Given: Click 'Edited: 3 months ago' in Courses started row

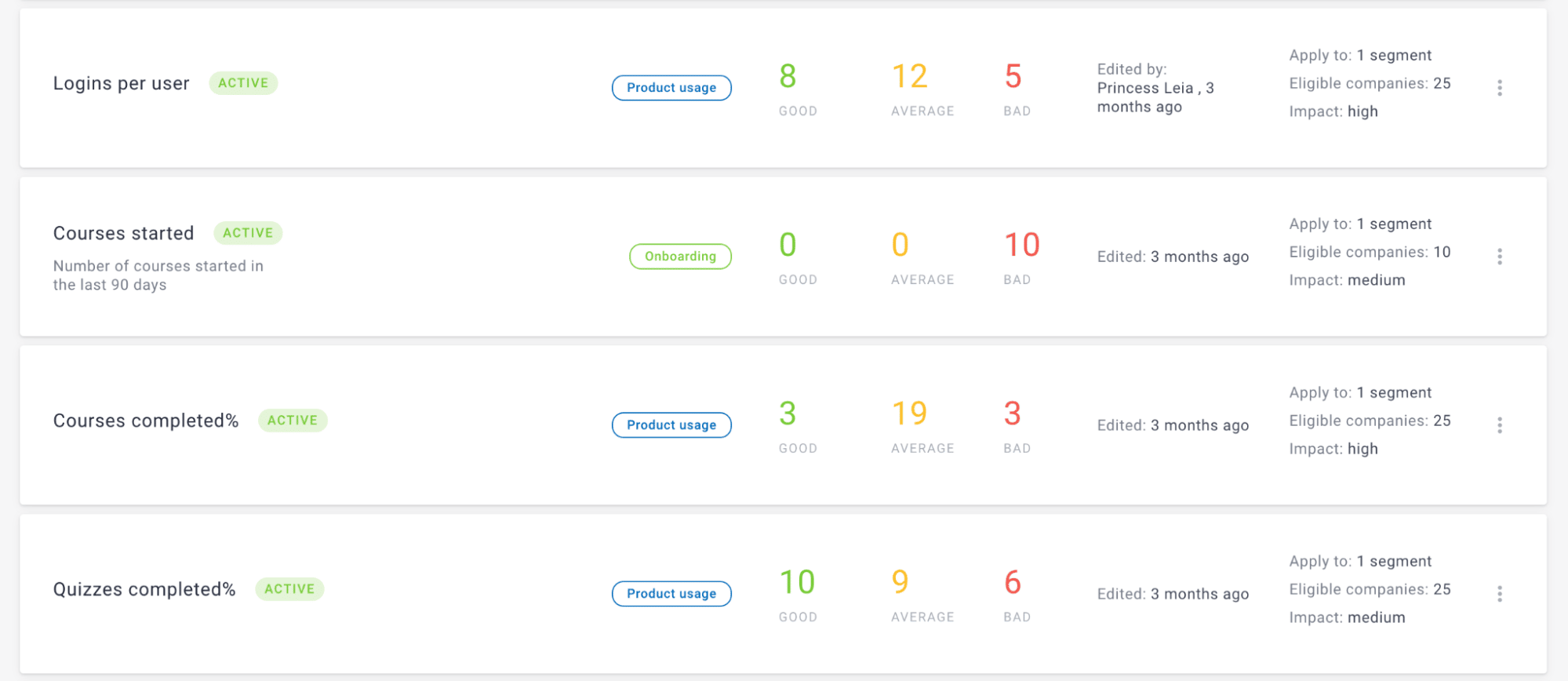Looking at the screenshot, I should tap(1173, 257).
